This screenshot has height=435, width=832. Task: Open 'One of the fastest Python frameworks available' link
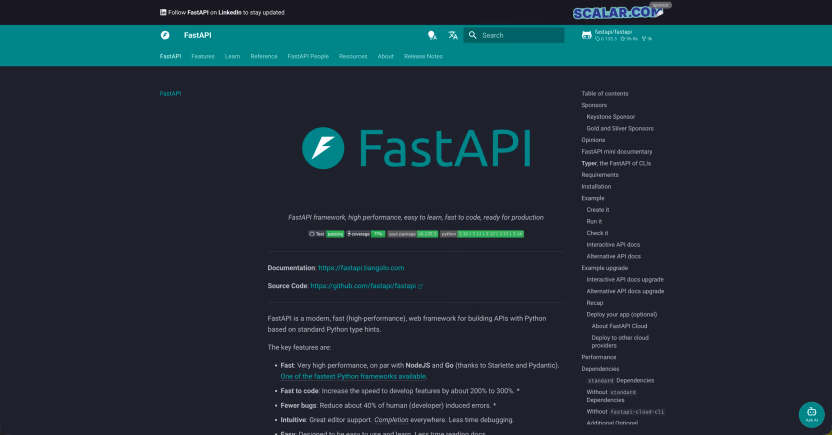pyautogui.click(x=353, y=377)
